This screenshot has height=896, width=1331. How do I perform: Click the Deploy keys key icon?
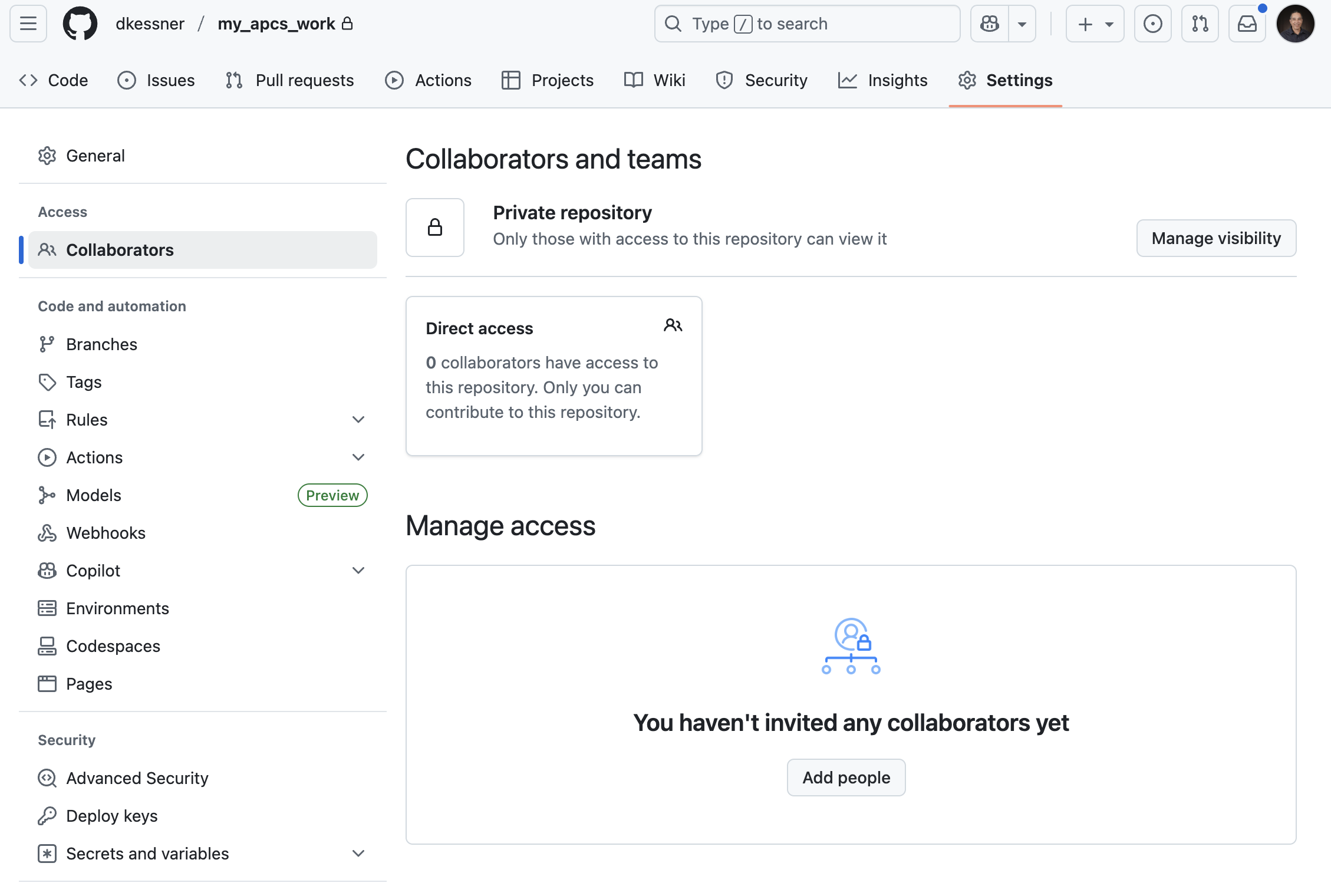(x=47, y=816)
